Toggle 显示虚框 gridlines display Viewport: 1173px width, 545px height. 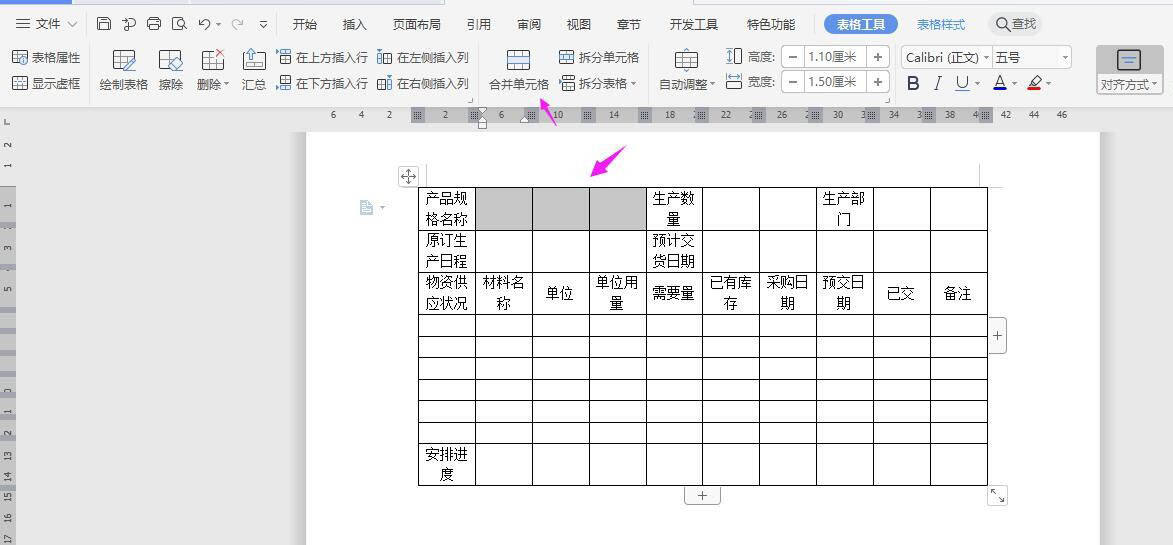tap(46, 83)
